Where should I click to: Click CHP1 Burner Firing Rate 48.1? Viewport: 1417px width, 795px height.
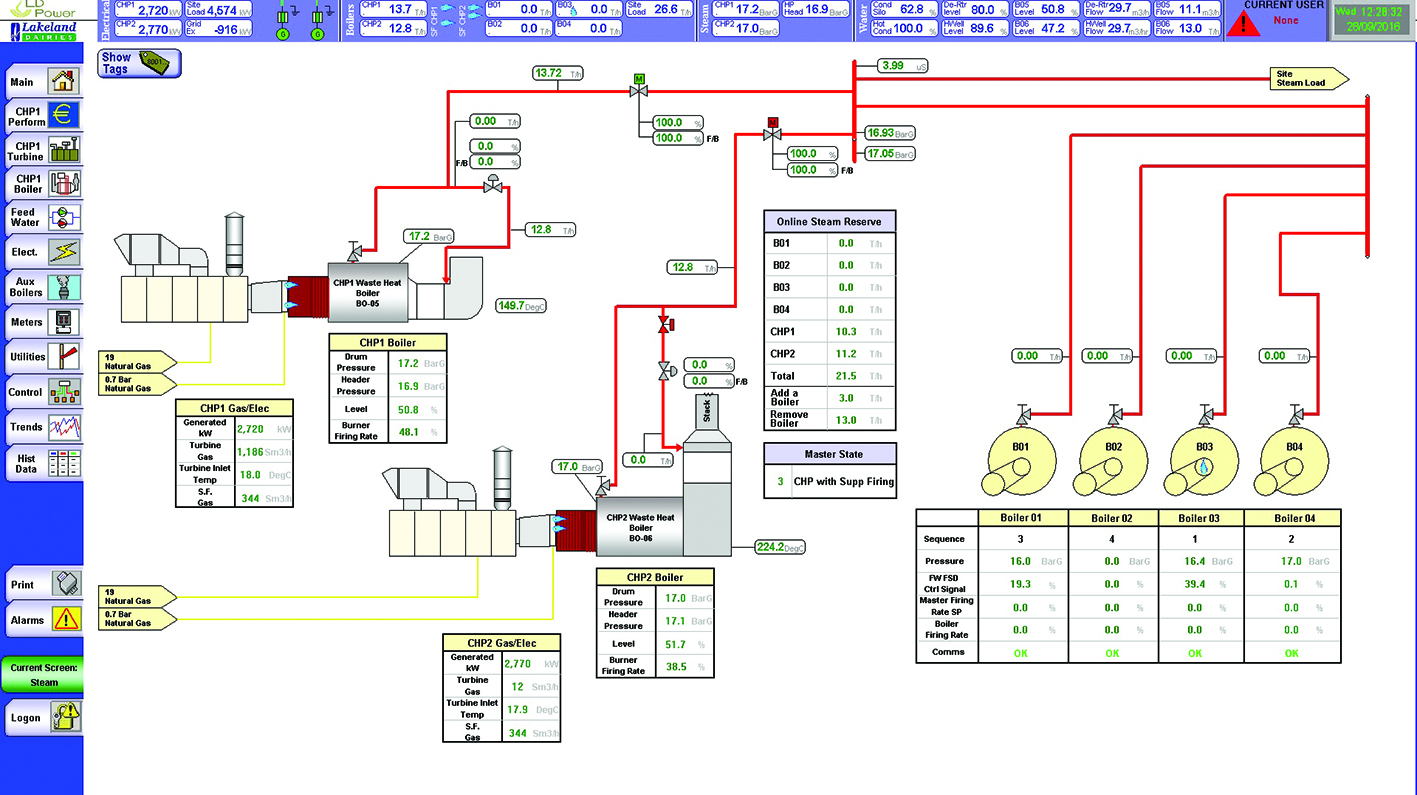410,432
